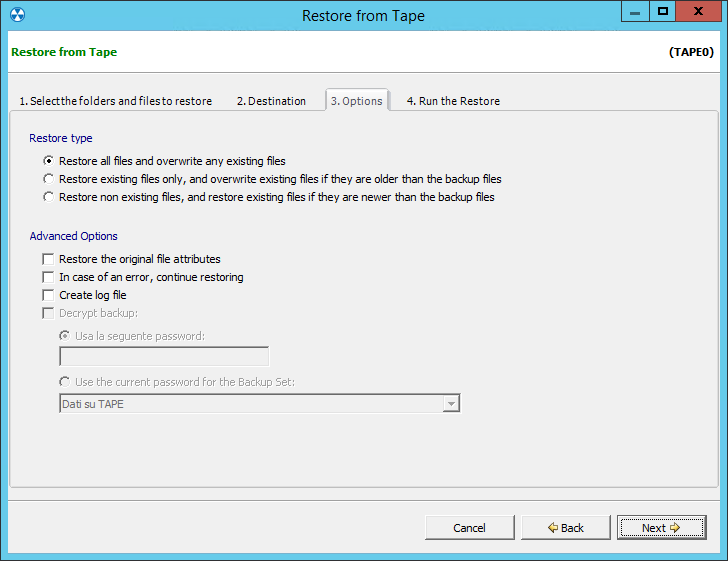728x561 pixels.
Task: Minimize the Restore from Tape window
Action: pyautogui.click(x=635, y=12)
